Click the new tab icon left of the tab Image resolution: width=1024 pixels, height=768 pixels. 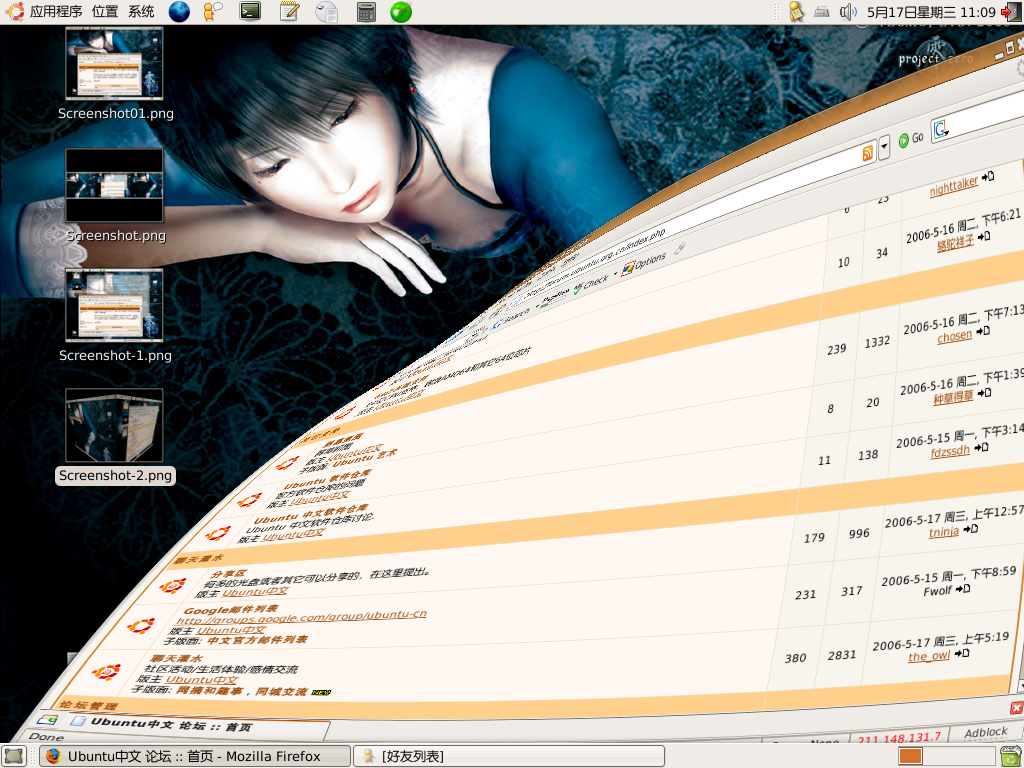click(x=47, y=720)
